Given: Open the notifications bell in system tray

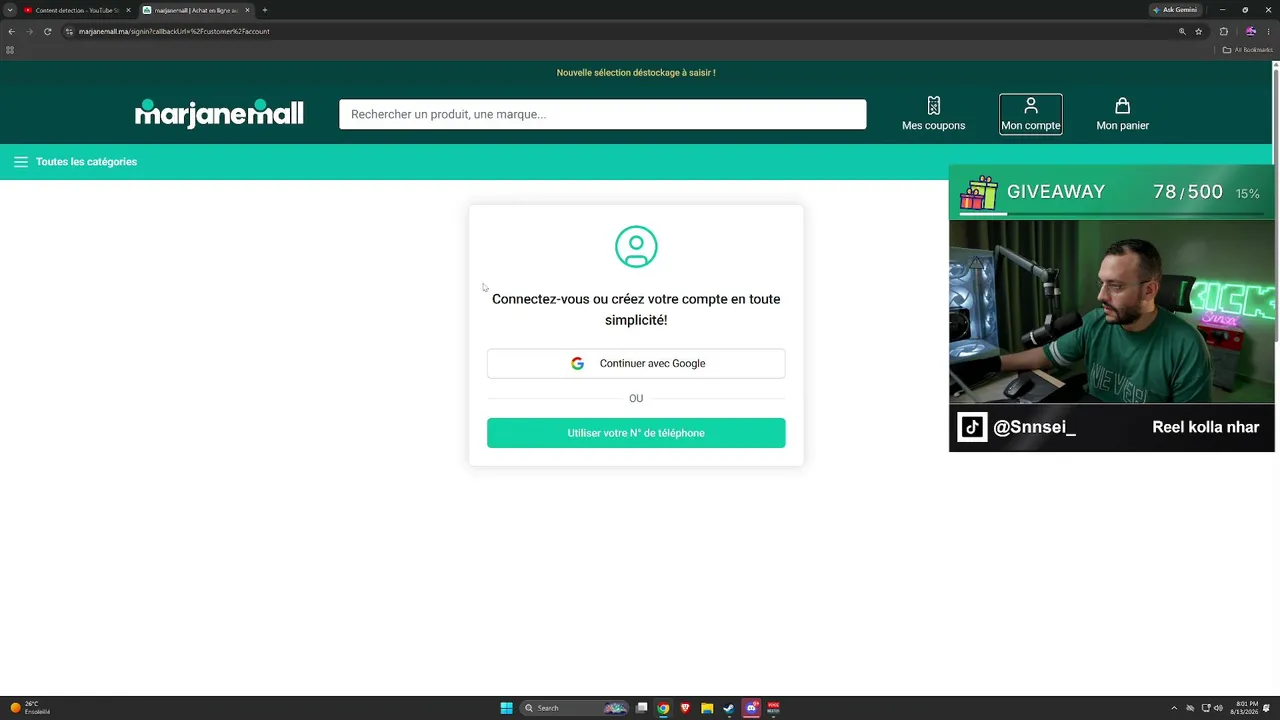Looking at the screenshot, I should [1267, 708].
